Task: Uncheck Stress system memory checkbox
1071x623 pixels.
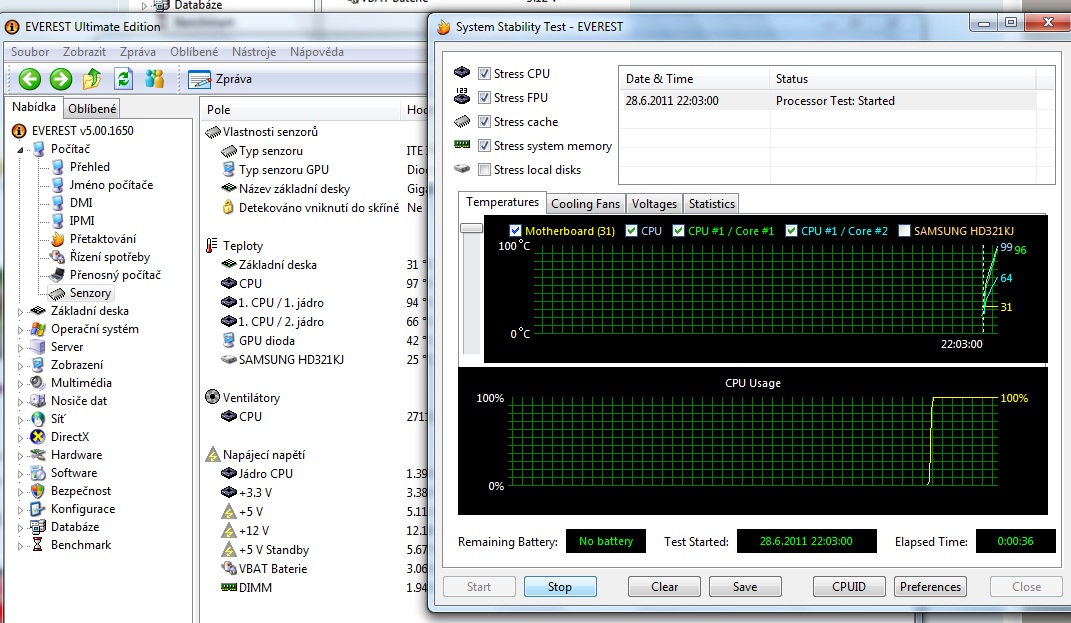Action: point(484,146)
